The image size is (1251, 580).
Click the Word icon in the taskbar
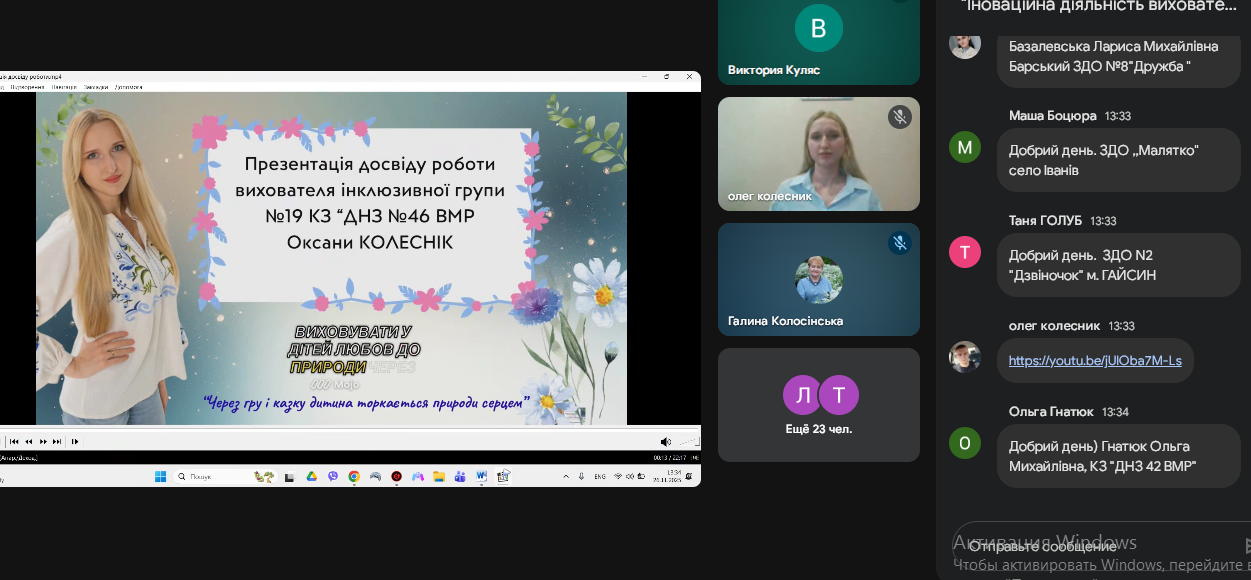(x=482, y=477)
